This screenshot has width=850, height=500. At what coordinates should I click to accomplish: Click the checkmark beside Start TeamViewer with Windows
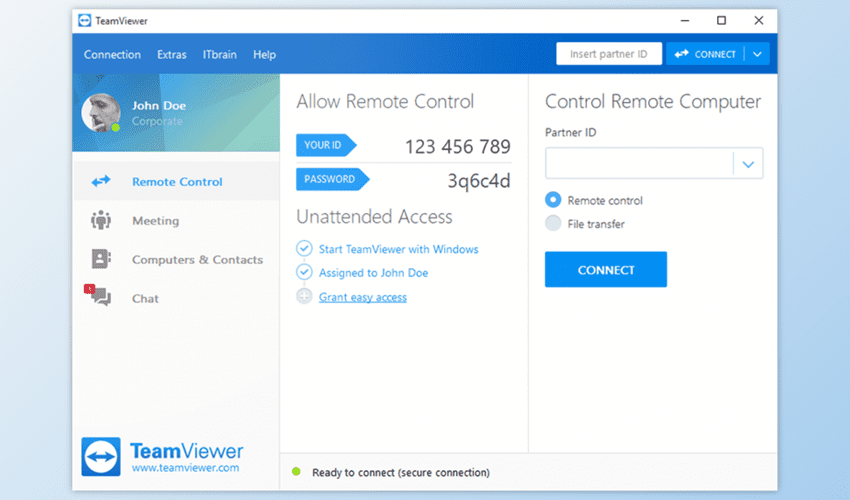(x=304, y=248)
